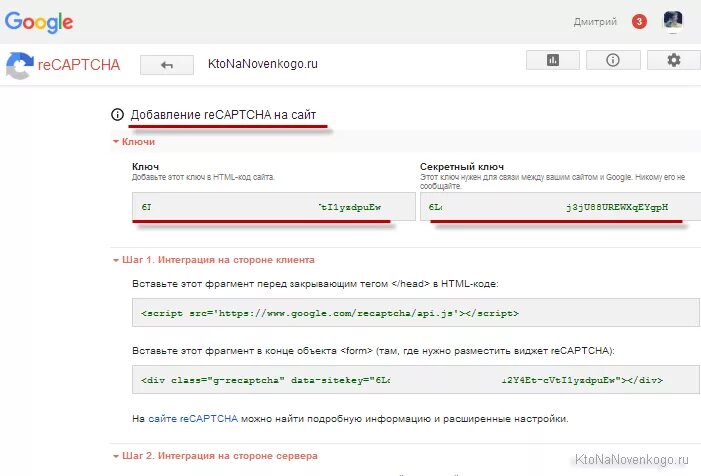Screen dimensions: 701x476
Task: Select the script src api.js code box
Action: [x=416, y=313]
